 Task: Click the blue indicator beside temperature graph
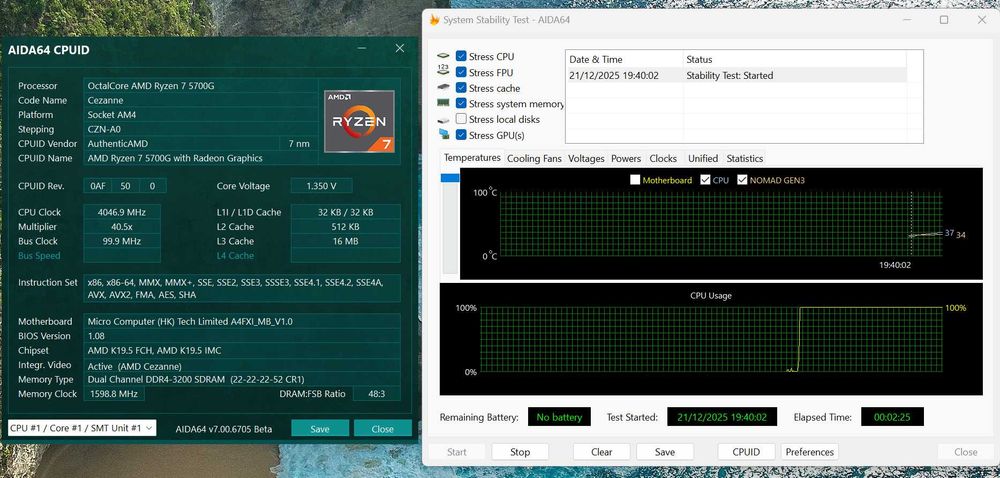pyautogui.click(x=450, y=178)
